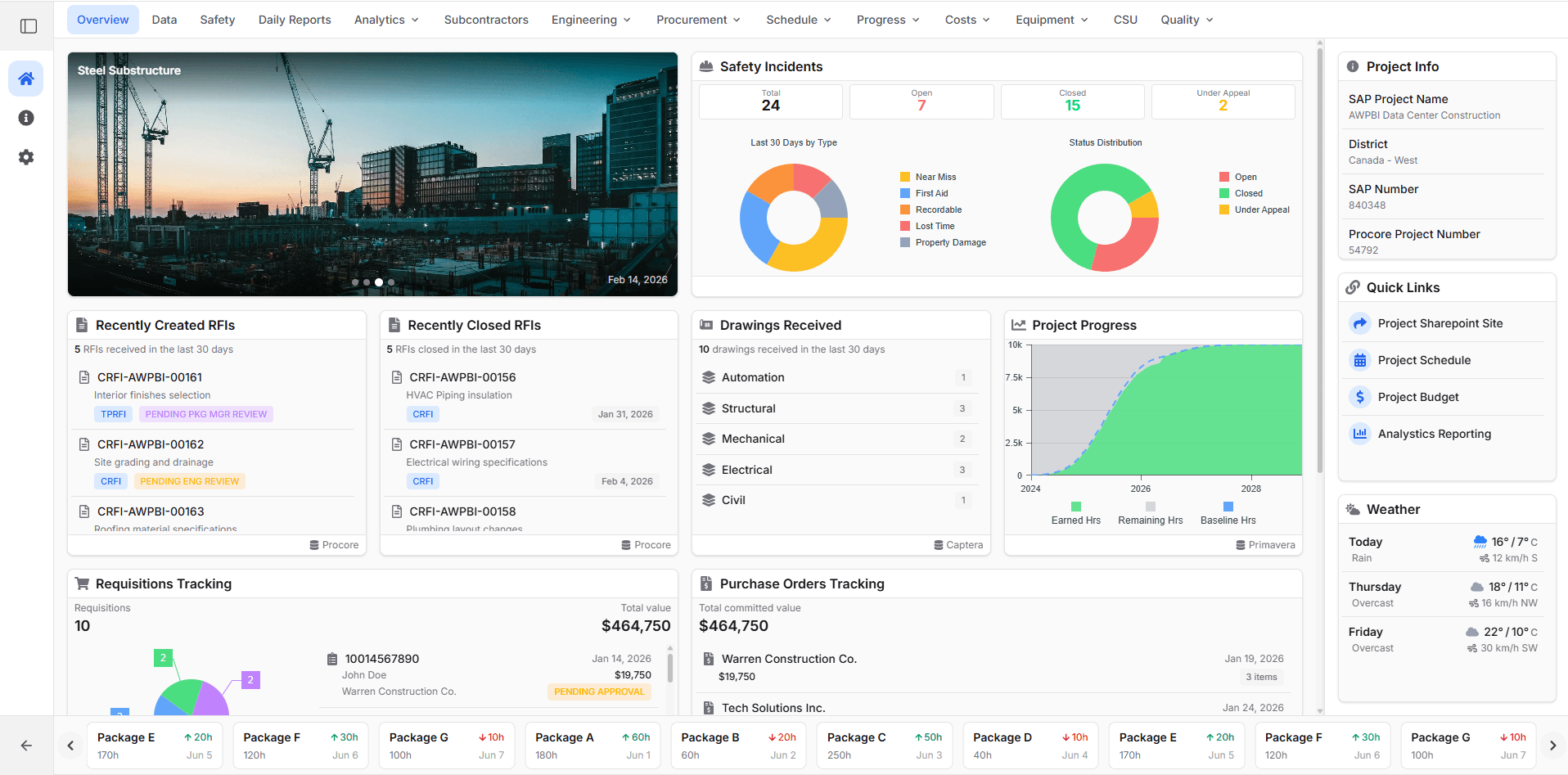Click the Quick Links chain icon
The width and height of the screenshot is (1568, 775).
click(x=1353, y=287)
